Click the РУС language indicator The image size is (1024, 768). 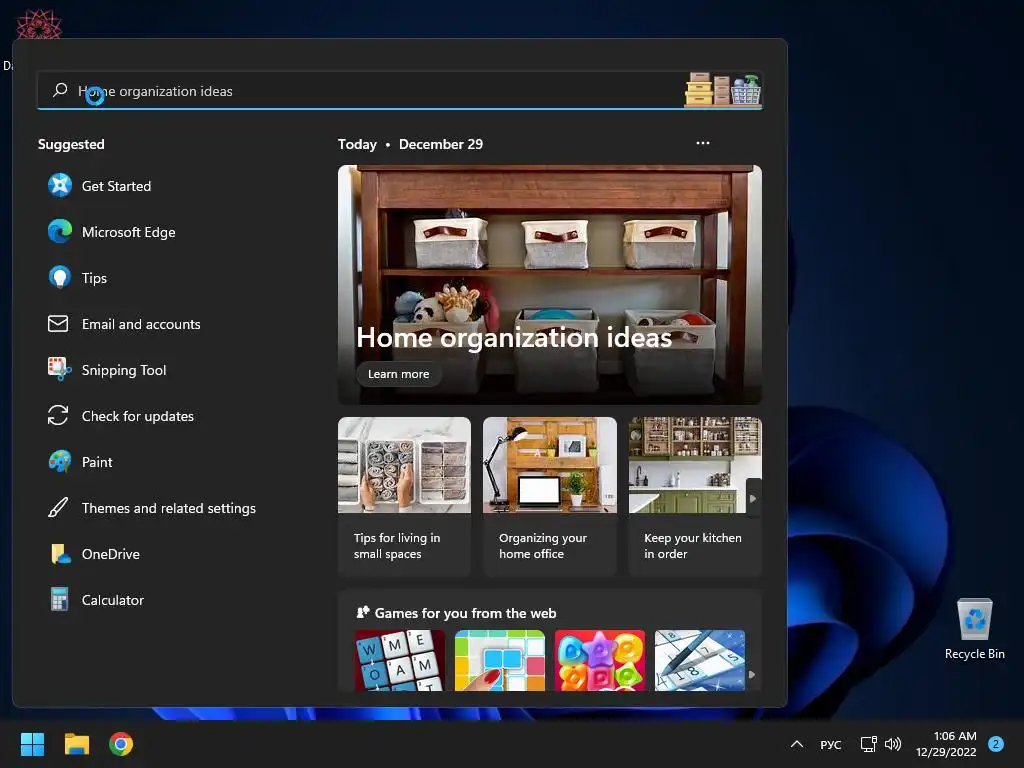[830, 744]
